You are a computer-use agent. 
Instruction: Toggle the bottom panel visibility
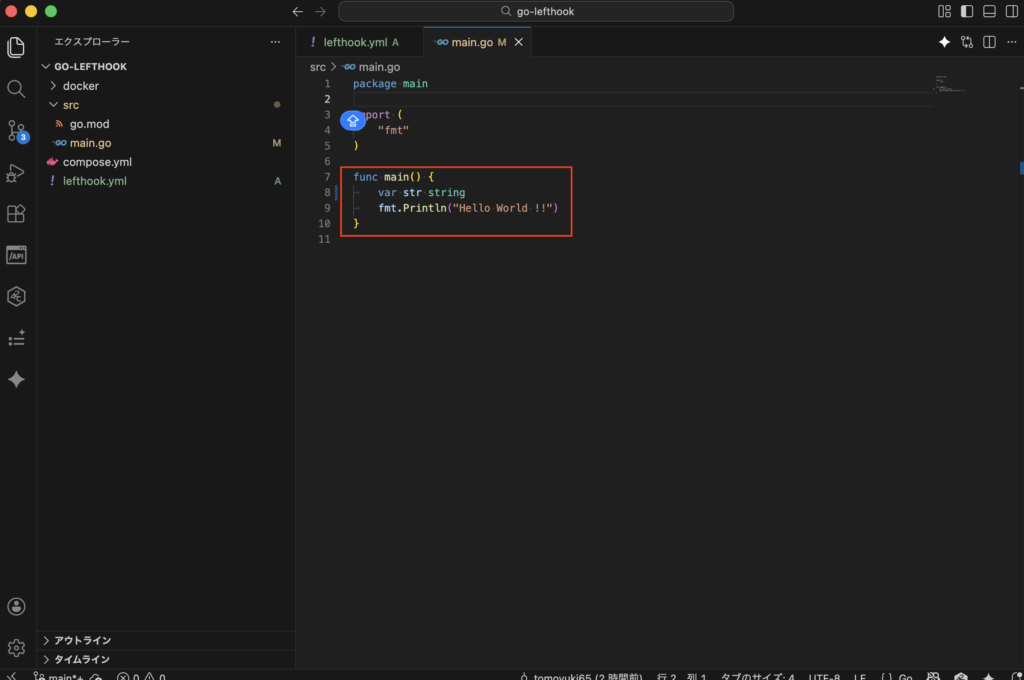tap(989, 12)
